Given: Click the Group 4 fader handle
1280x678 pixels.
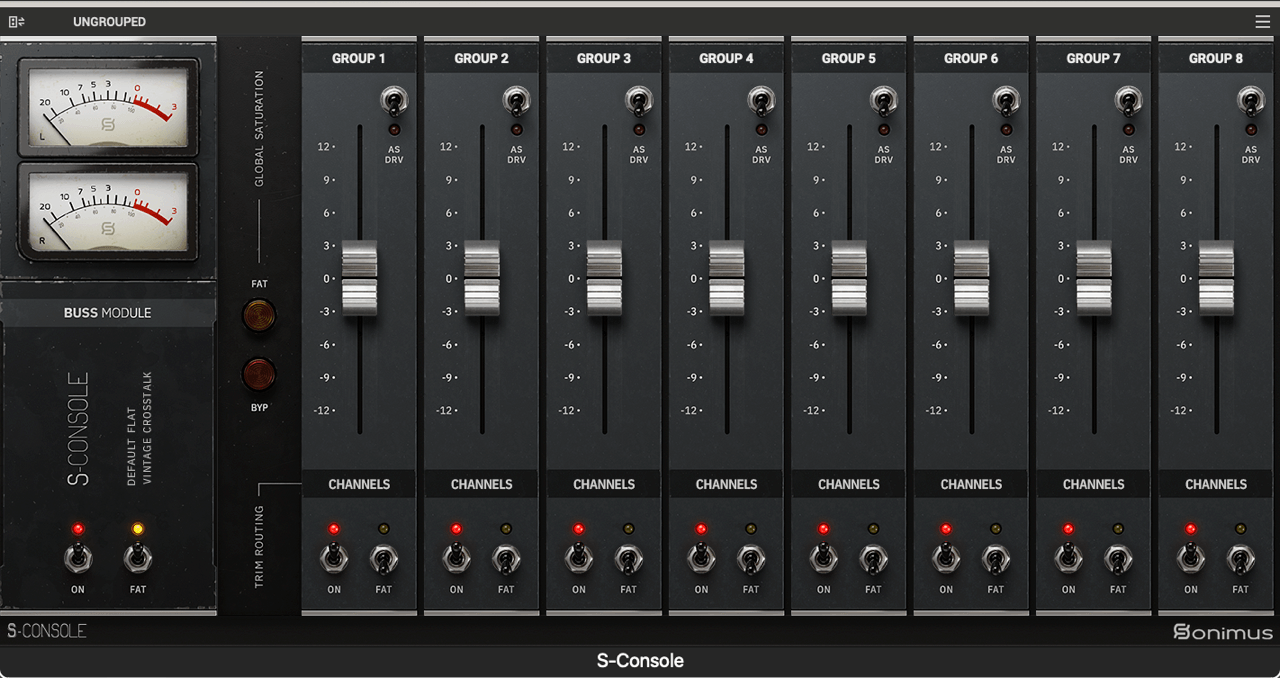Looking at the screenshot, I should point(726,278).
